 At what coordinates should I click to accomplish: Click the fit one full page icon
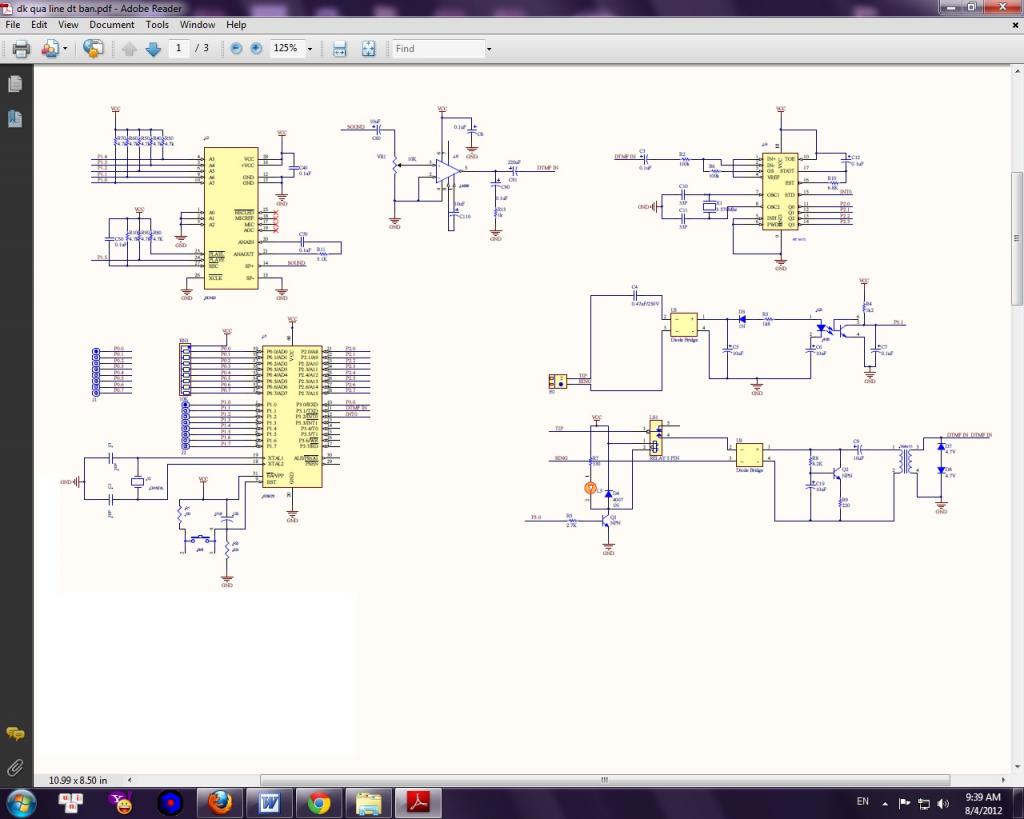click(x=368, y=49)
